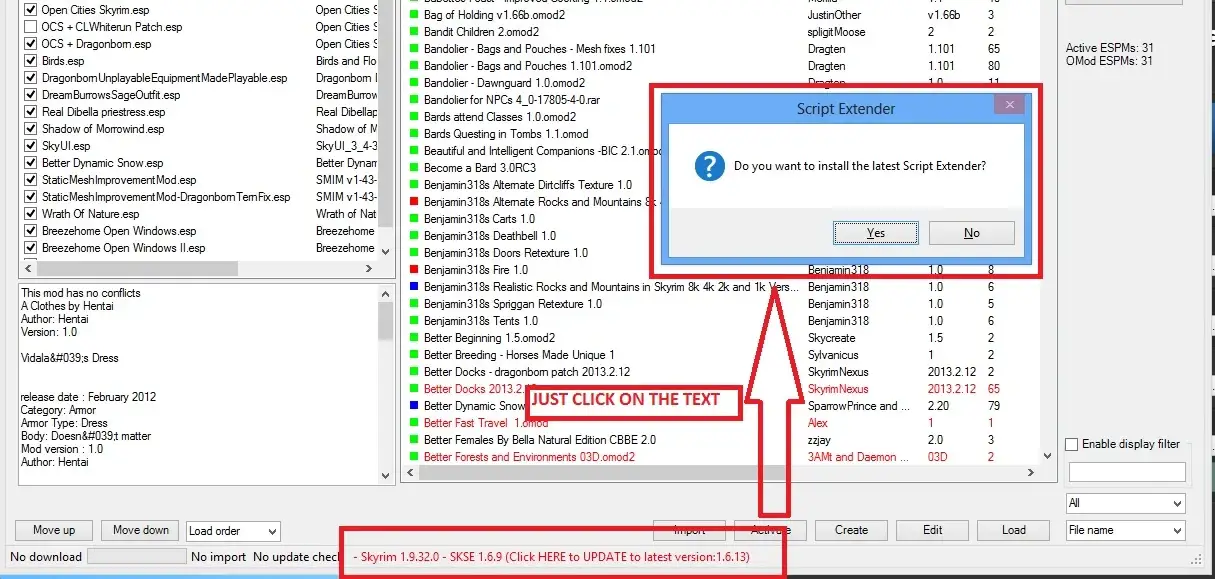Click the Move up button
Viewport: 1215px width, 579px height.
(x=54, y=530)
